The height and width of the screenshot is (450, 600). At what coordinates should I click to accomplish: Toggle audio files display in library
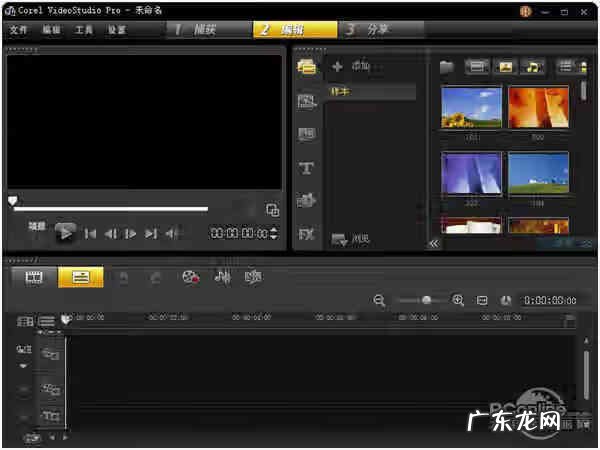coord(533,67)
